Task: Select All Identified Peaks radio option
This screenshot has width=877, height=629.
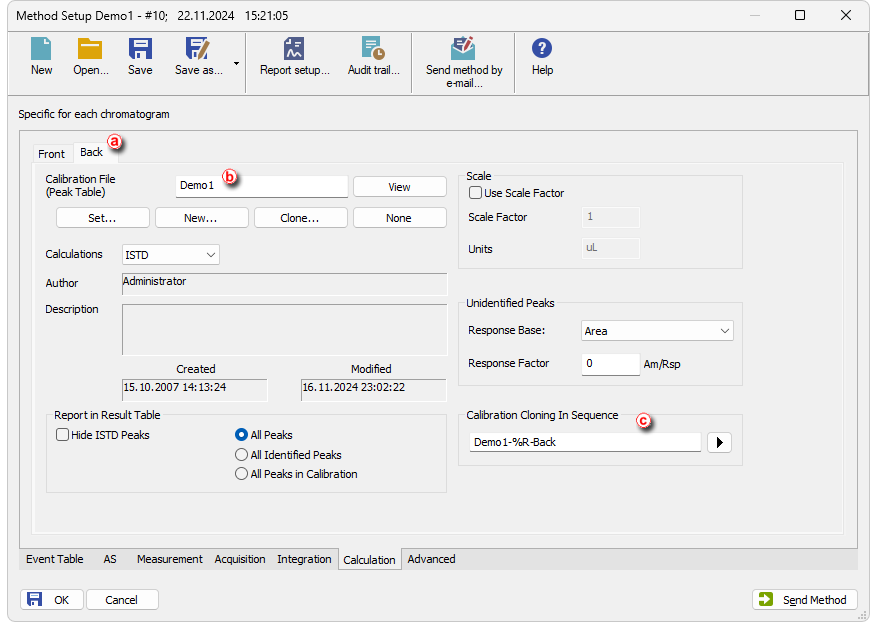Action: coord(241,455)
